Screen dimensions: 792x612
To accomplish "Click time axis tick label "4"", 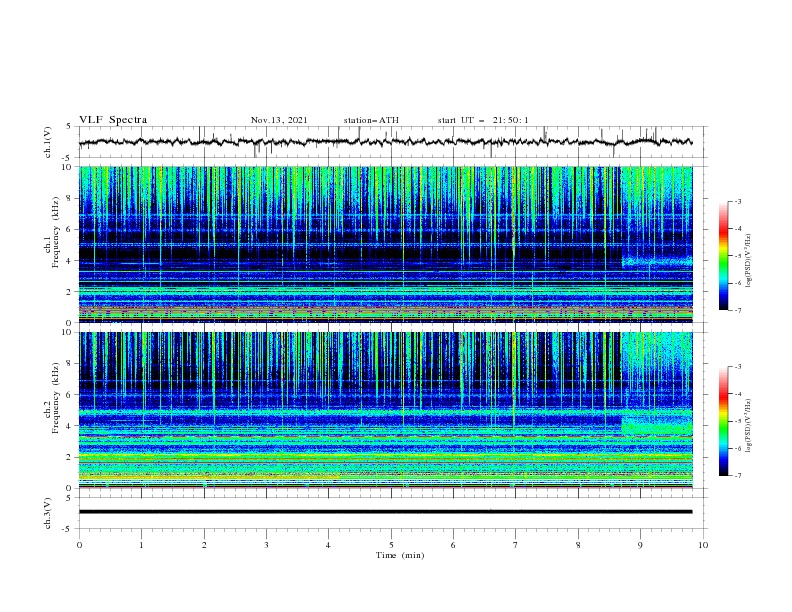I will (328, 545).
